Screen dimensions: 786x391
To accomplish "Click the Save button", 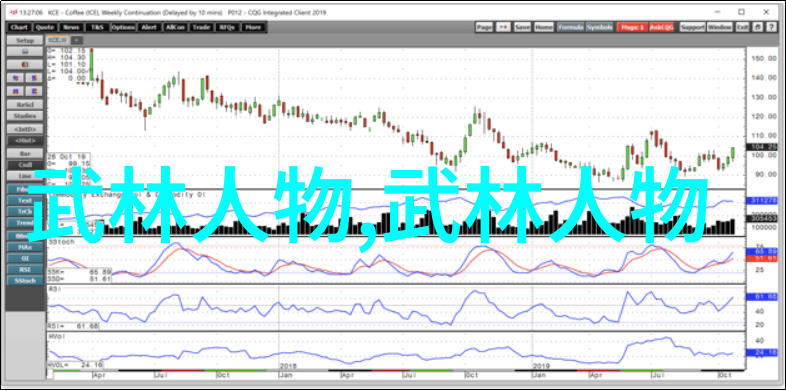I will point(522,27).
